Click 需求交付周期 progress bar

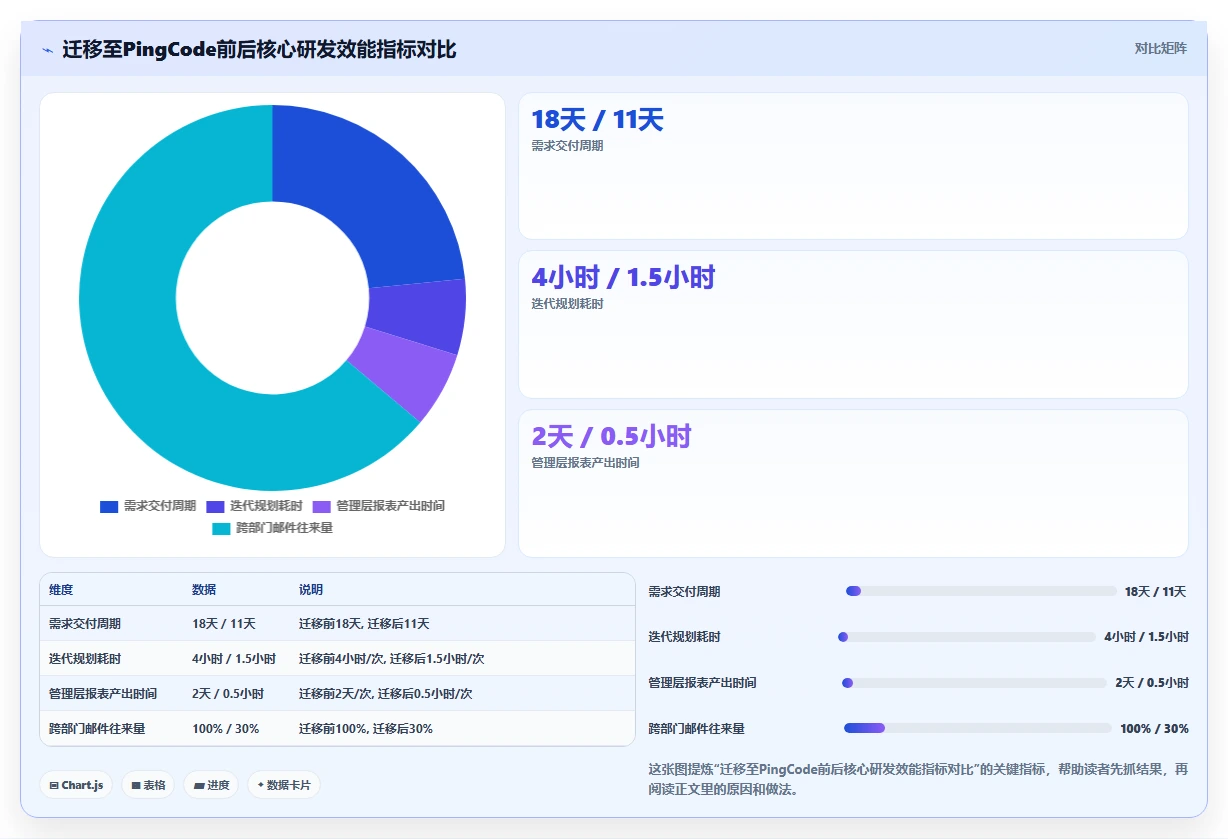(981, 591)
